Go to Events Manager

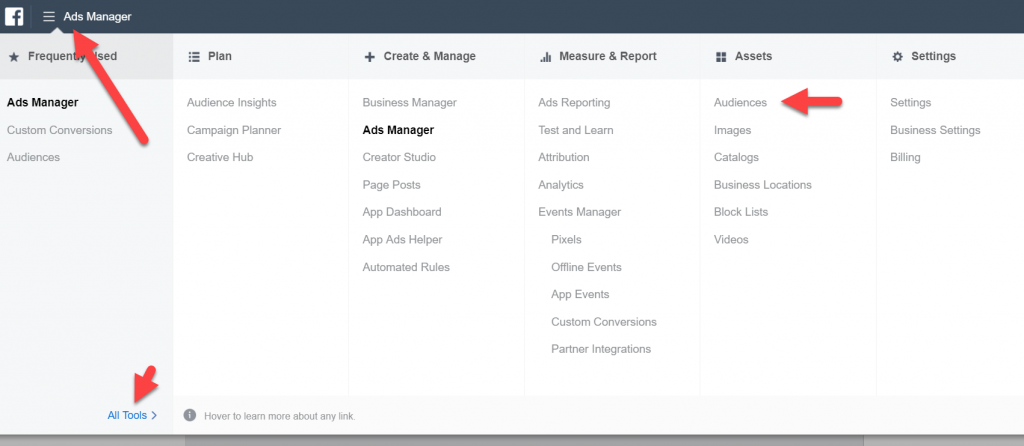pos(579,212)
